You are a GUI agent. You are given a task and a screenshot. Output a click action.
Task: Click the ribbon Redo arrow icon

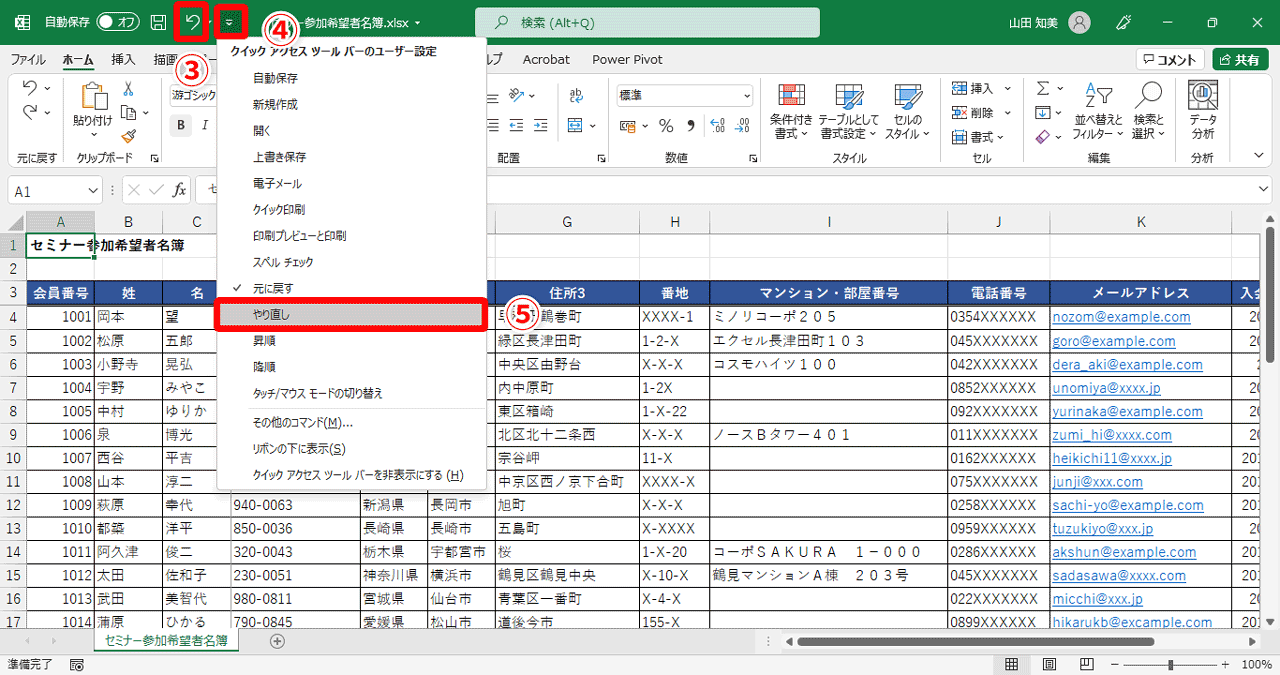[x=30, y=112]
